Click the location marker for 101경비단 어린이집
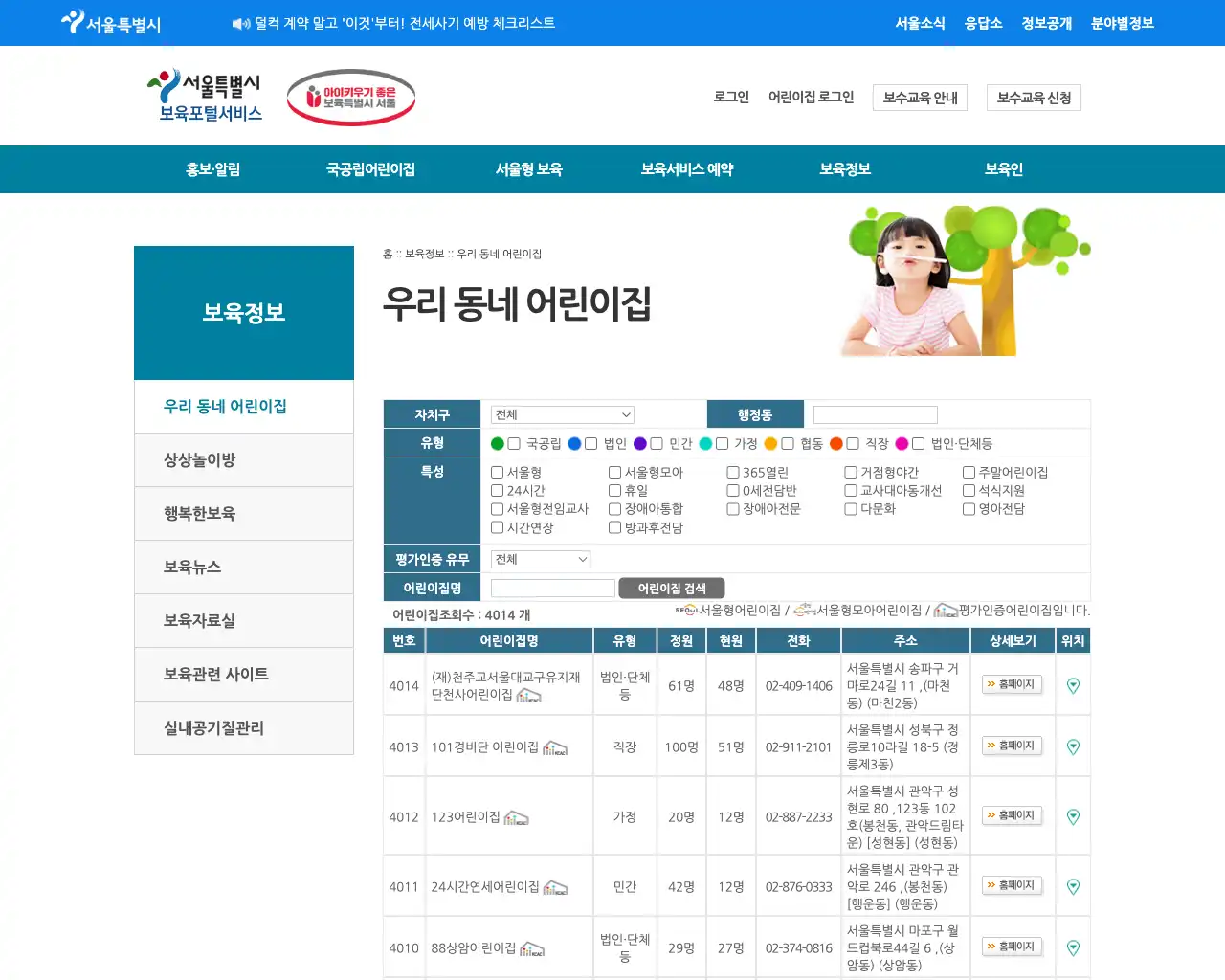The height and width of the screenshot is (980, 1225). coord(1073,746)
